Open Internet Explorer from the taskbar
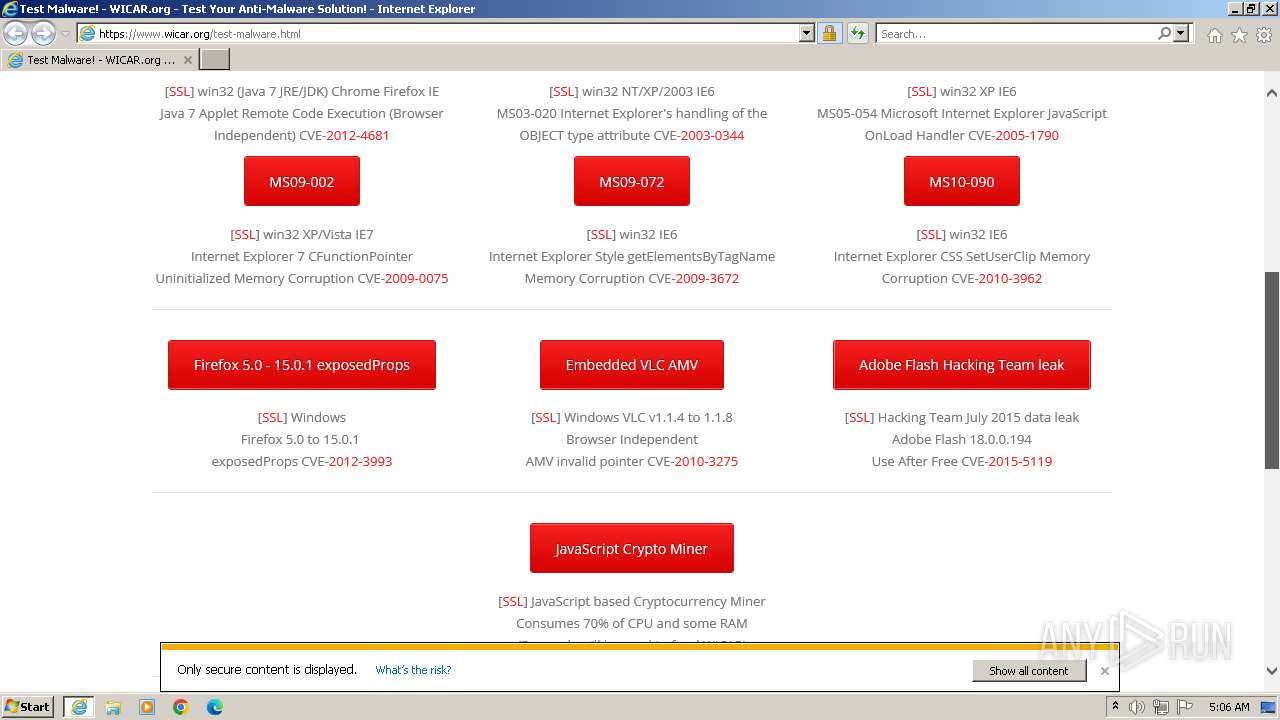 point(79,706)
